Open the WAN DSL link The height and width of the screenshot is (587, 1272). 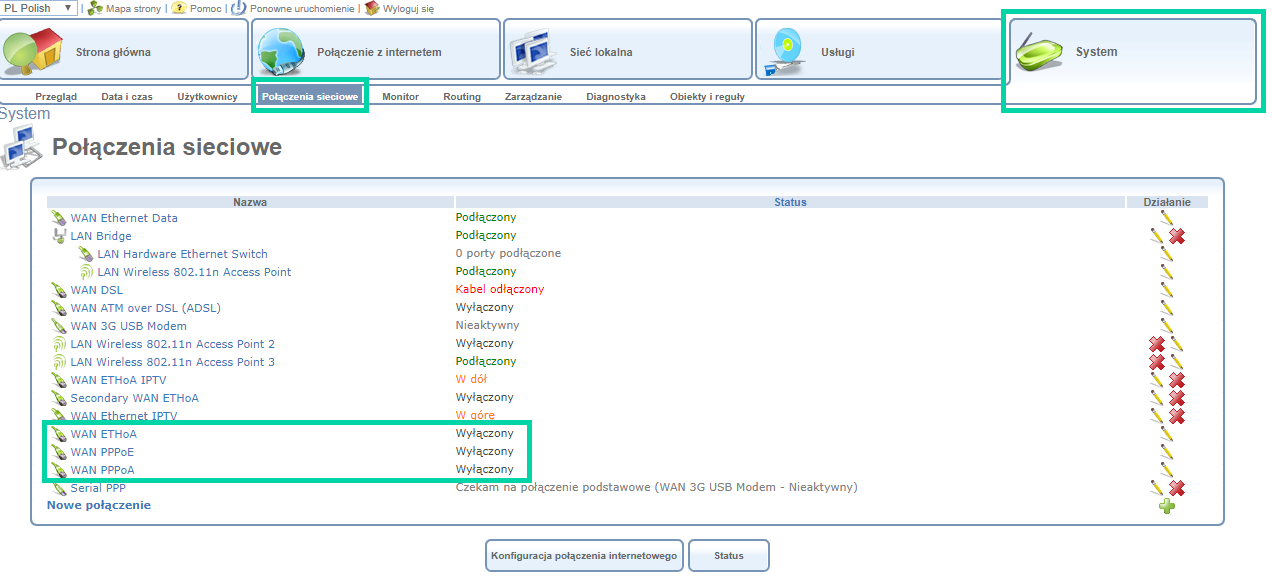coord(97,290)
